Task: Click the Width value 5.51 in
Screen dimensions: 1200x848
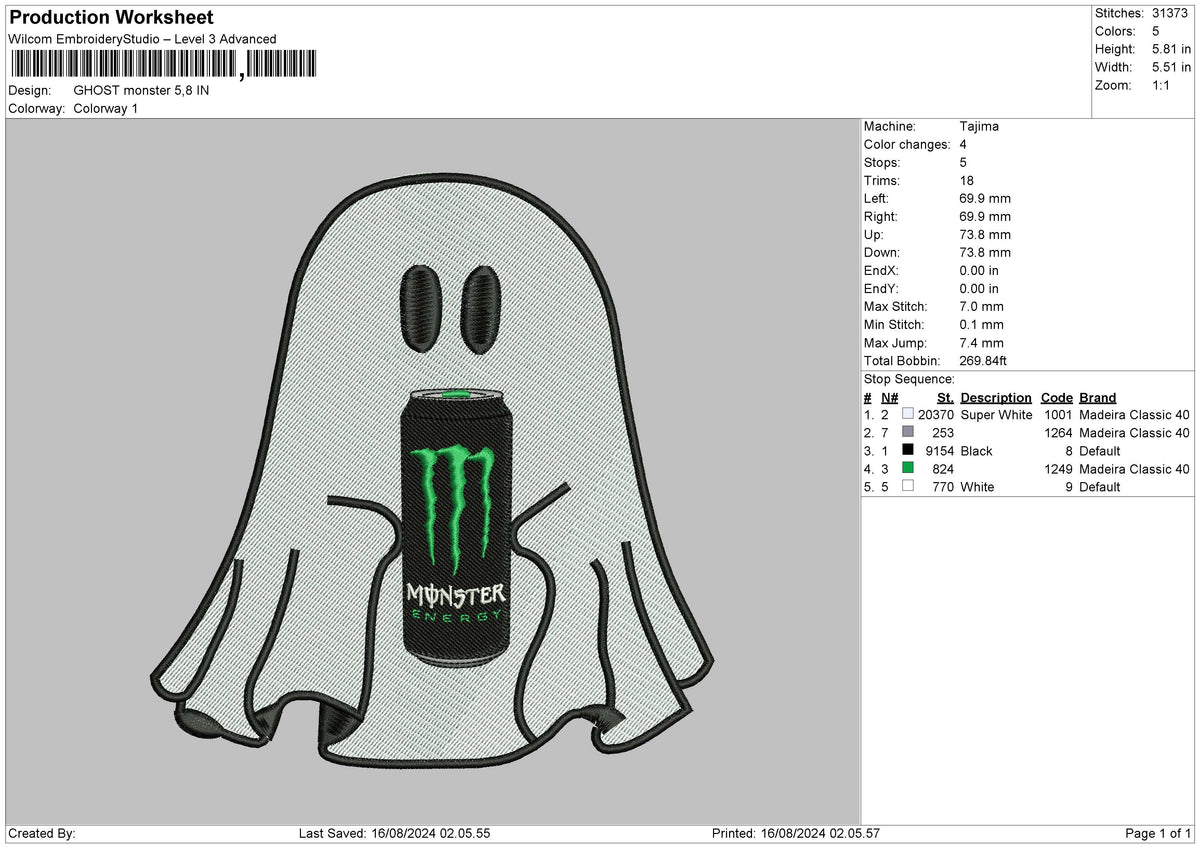Action: [1171, 67]
